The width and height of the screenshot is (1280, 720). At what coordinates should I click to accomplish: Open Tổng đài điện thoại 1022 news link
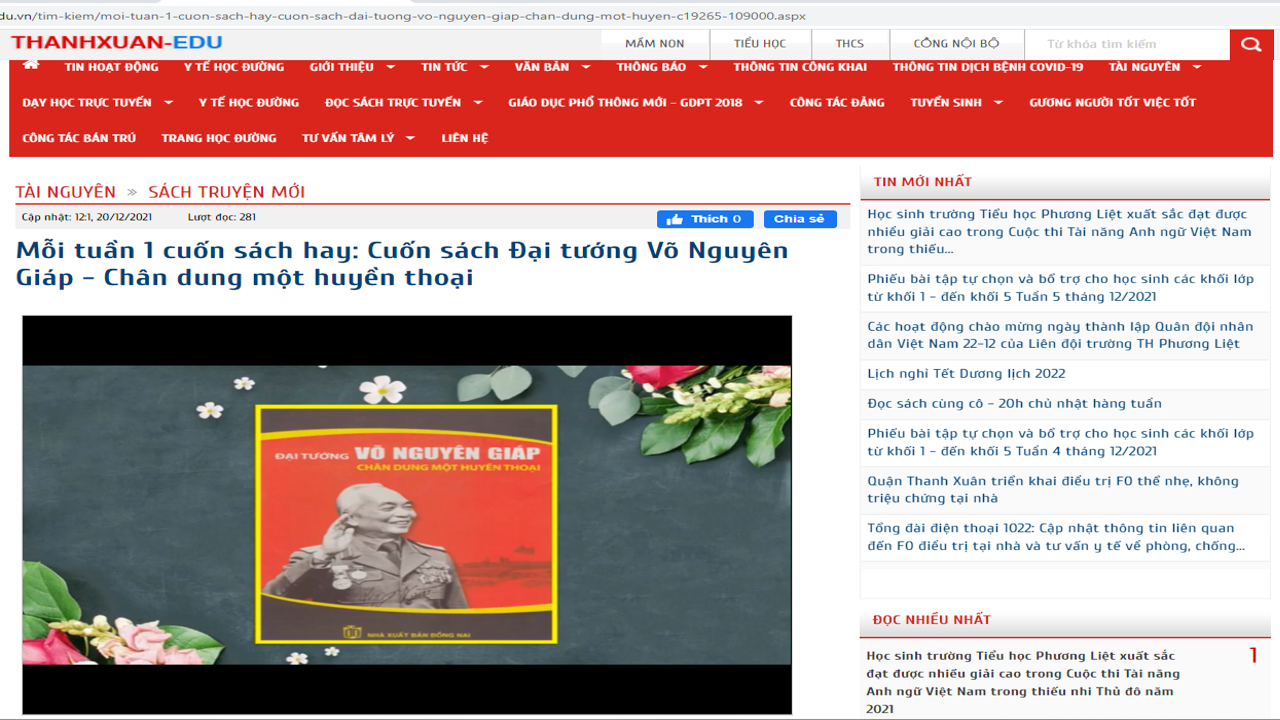tap(1056, 537)
